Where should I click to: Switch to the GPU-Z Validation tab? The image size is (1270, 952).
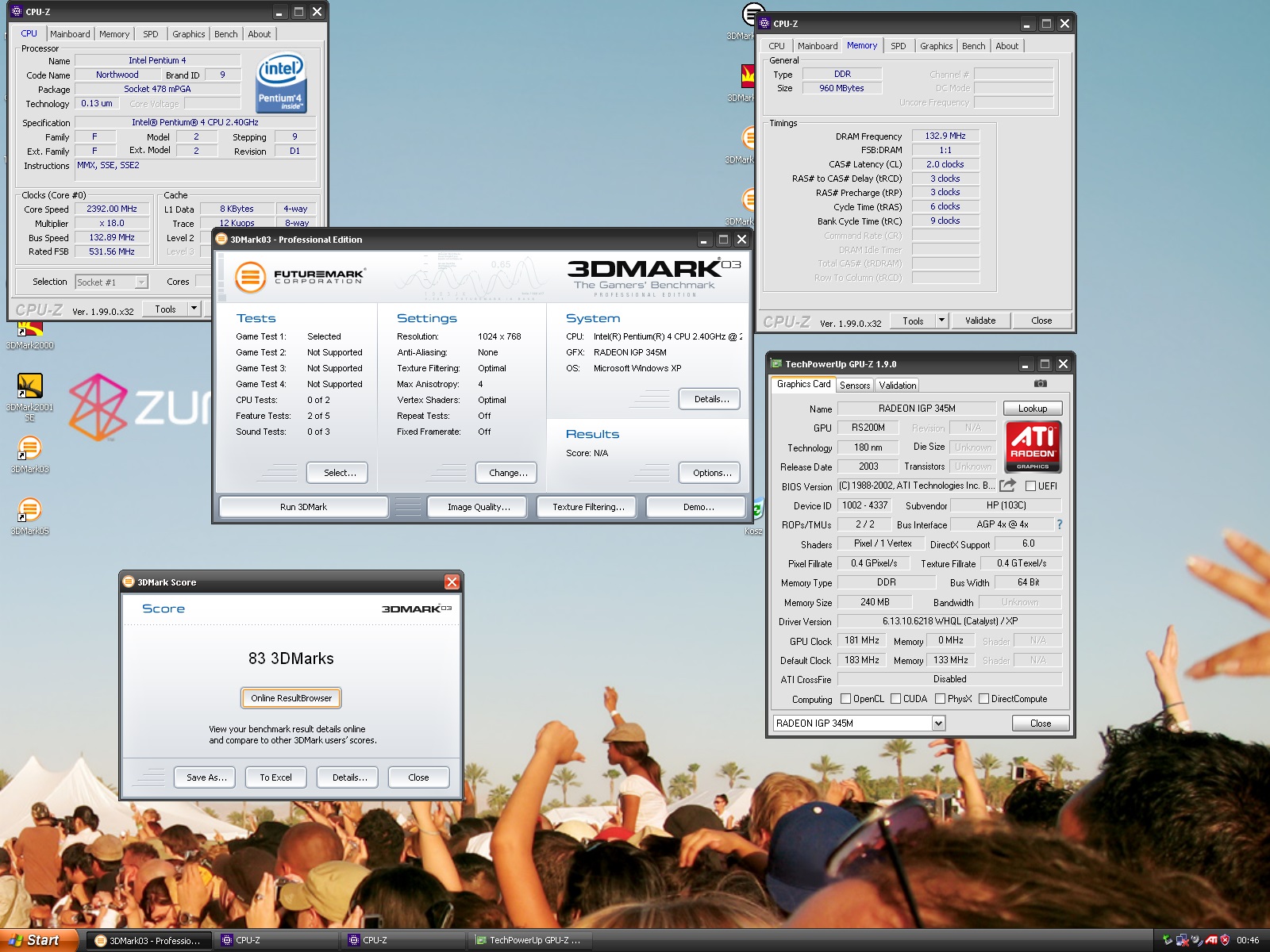[x=898, y=386]
